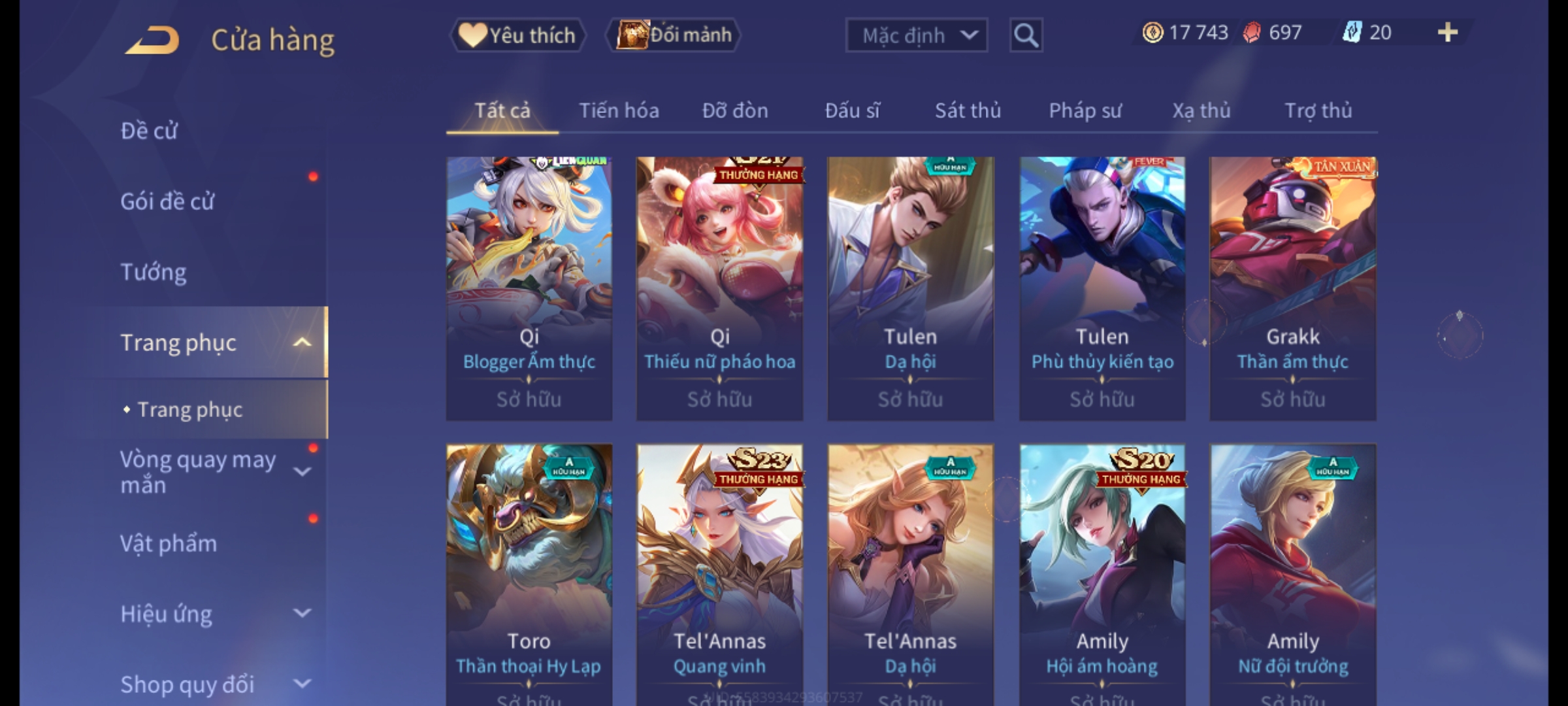1568x706 pixels.
Task: Open Grakk Thần ẩm thực skin card
Action: click(1292, 288)
